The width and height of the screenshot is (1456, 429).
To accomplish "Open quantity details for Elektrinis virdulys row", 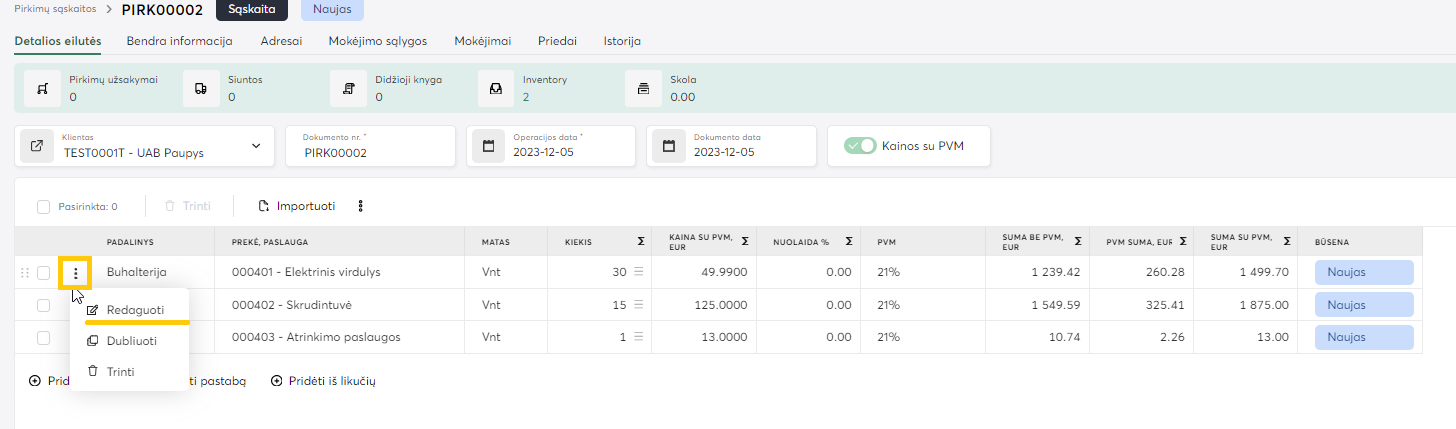I will point(638,272).
